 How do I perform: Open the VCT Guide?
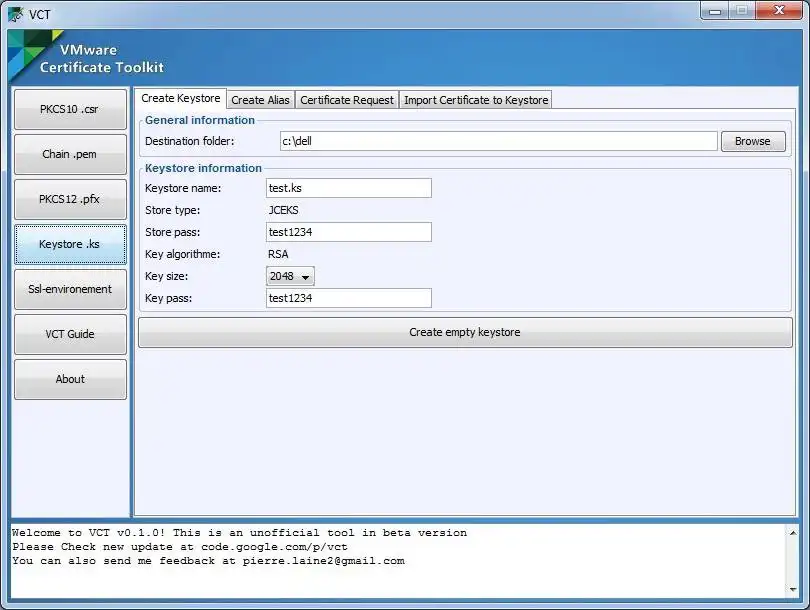(x=70, y=334)
